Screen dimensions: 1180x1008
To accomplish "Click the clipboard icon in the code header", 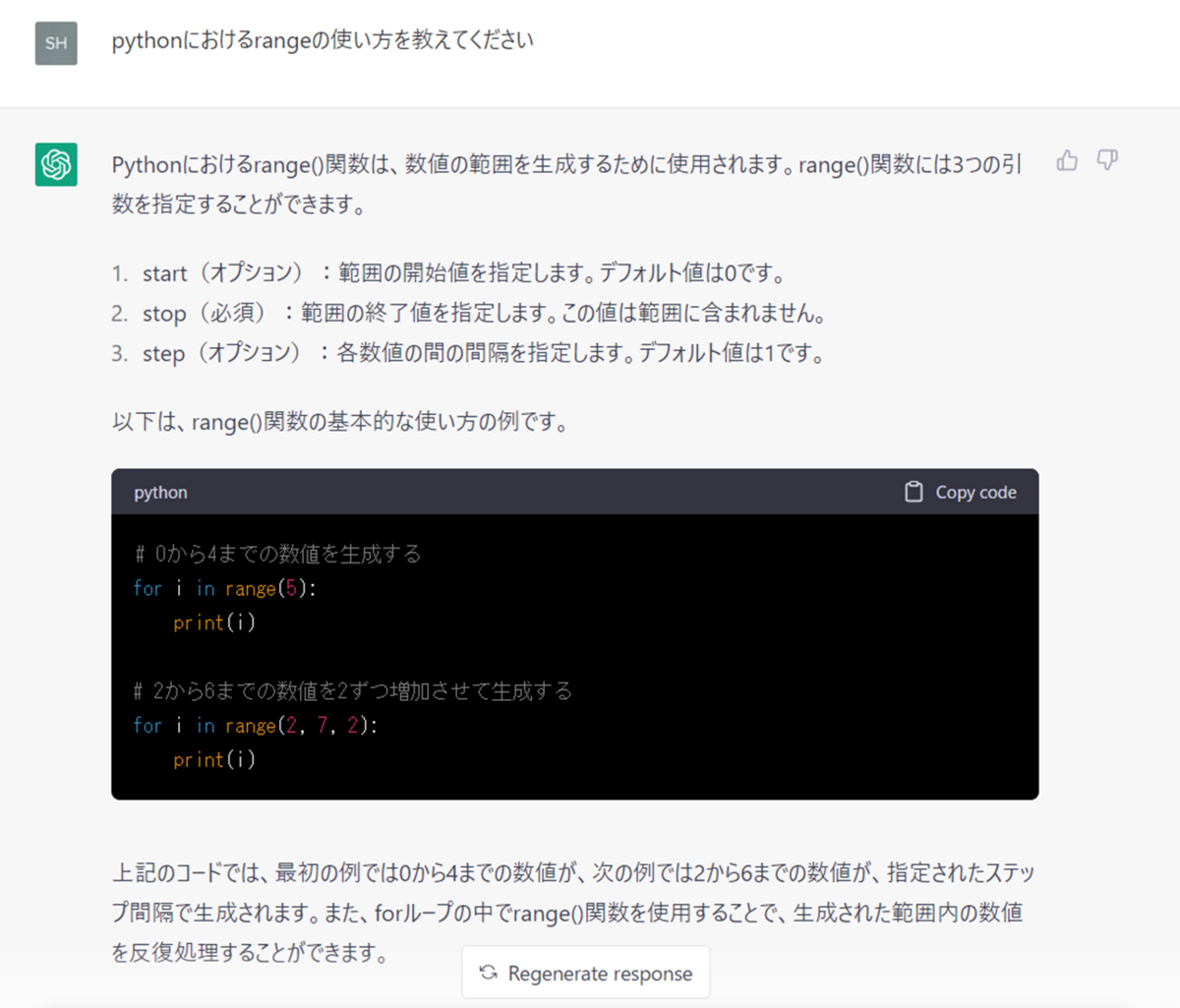I will click(x=914, y=491).
